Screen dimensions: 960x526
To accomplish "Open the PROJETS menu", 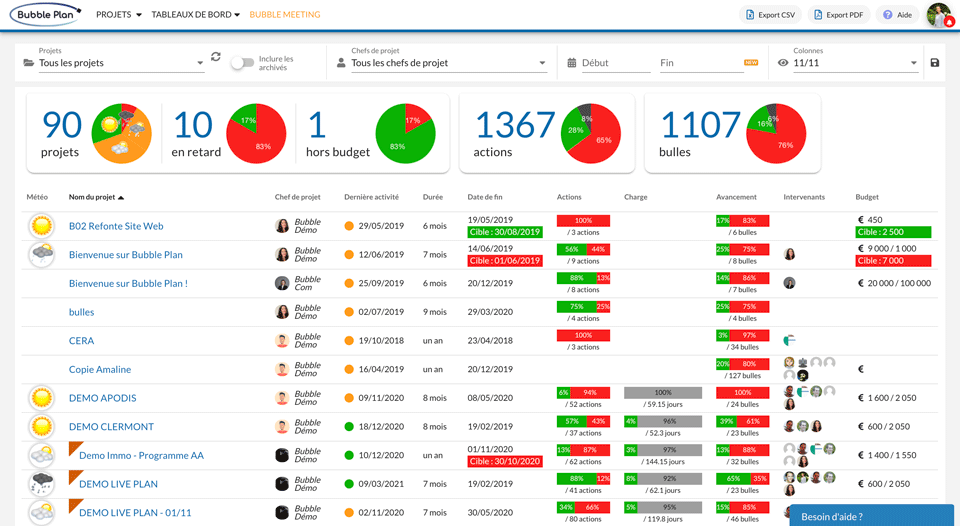I will click(119, 15).
